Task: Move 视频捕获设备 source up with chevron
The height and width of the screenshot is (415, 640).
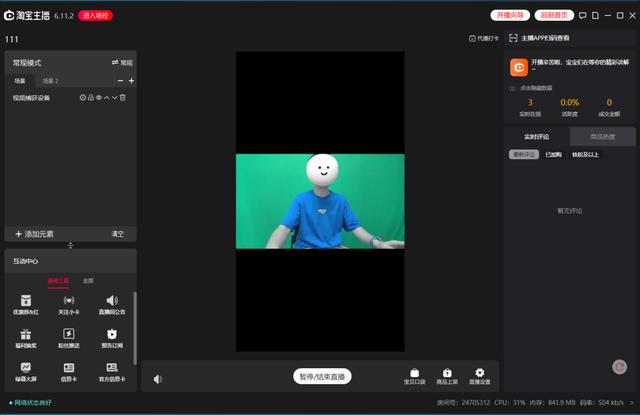Action: pyautogui.click(x=107, y=98)
